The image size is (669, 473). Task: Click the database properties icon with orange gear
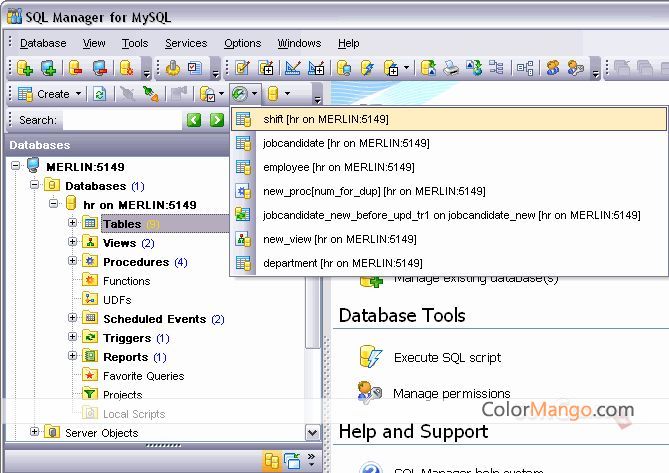click(126, 68)
